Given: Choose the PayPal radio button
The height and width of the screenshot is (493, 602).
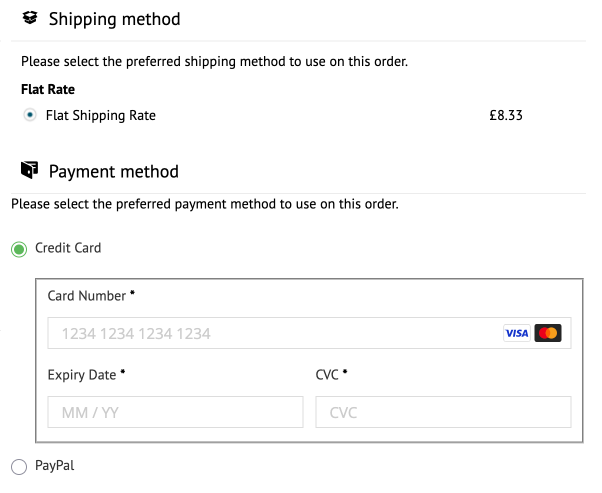Looking at the screenshot, I should [19, 466].
